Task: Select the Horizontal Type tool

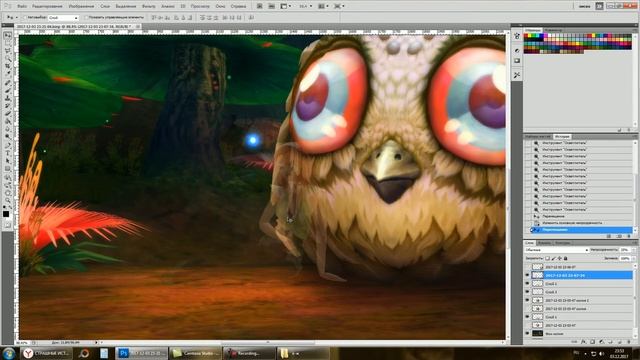Action: click(7, 153)
